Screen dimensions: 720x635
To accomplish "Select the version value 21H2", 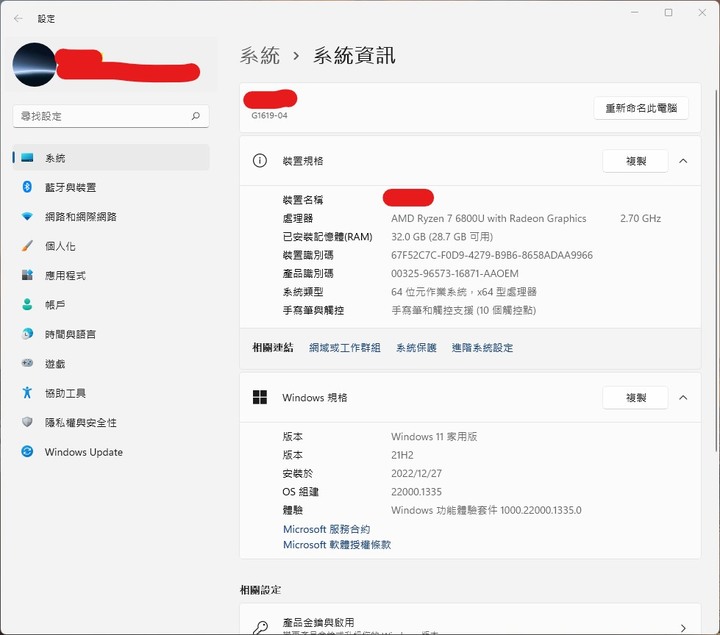I will point(402,455).
